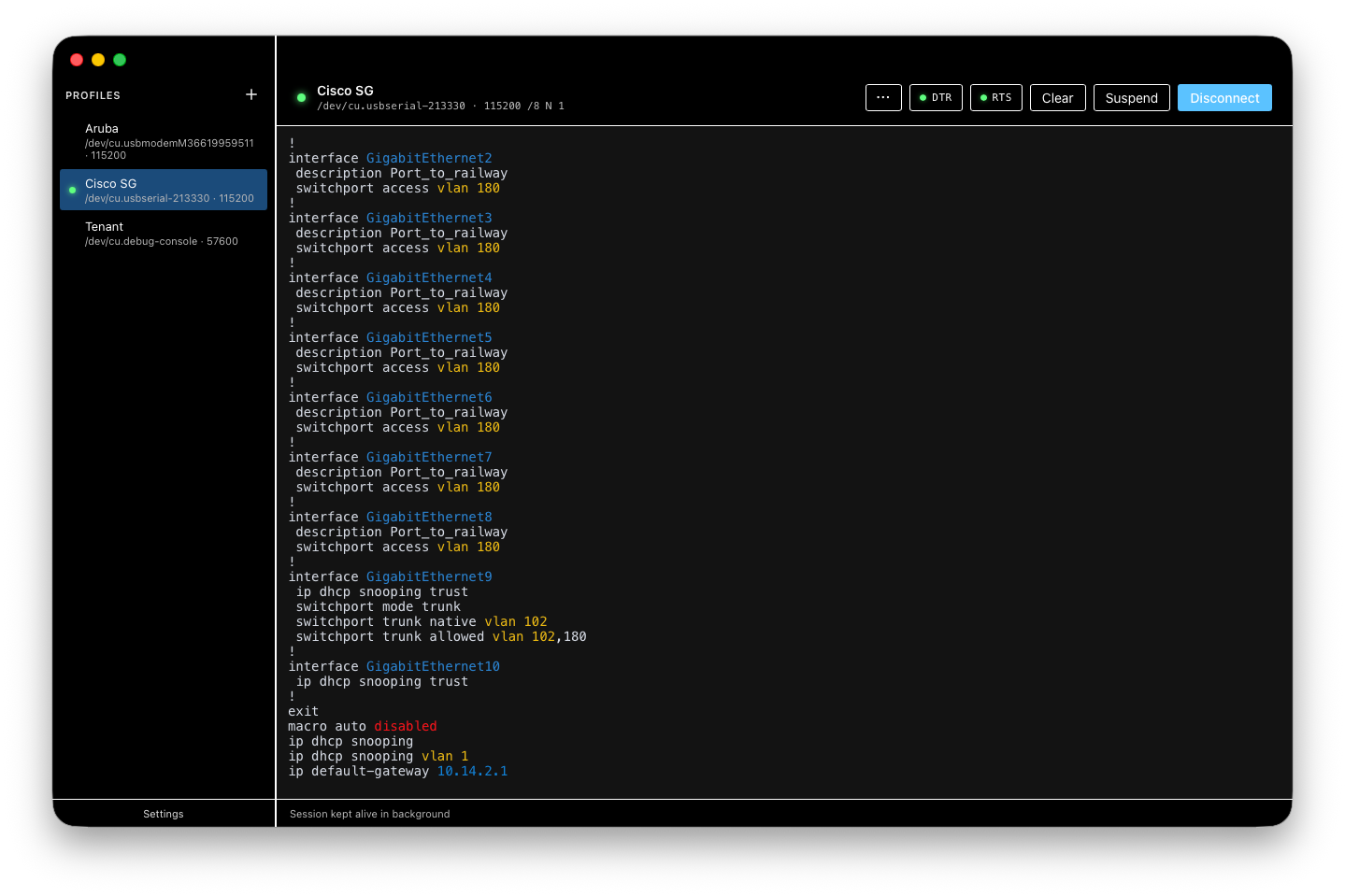Select the Cisco SG profile
This screenshot has height=896, width=1345.
pyautogui.click(x=164, y=190)
